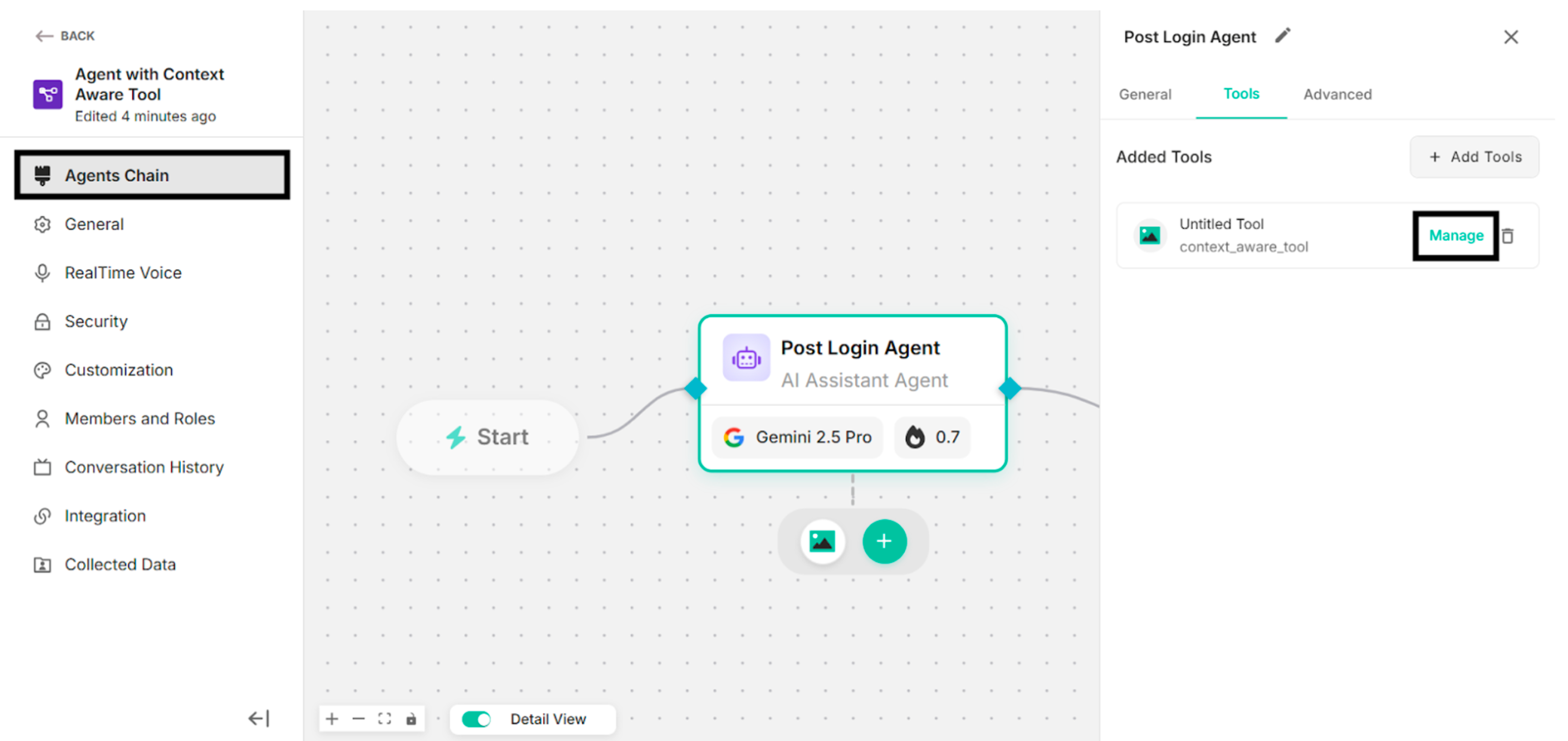Open the tool image icon below agent node

[x=822, y=541]
